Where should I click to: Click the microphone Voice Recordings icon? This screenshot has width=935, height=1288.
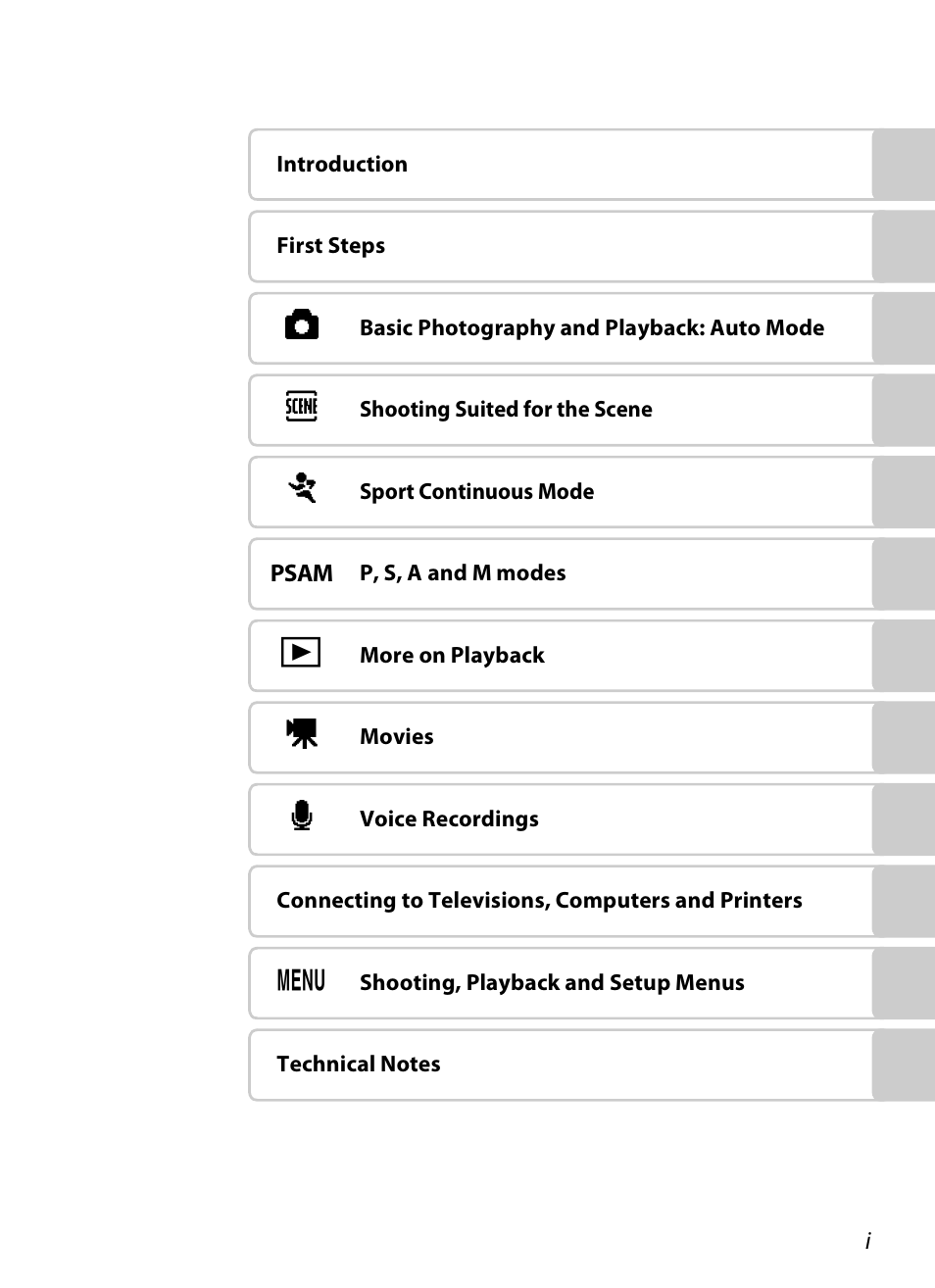[x=302, y=816]
